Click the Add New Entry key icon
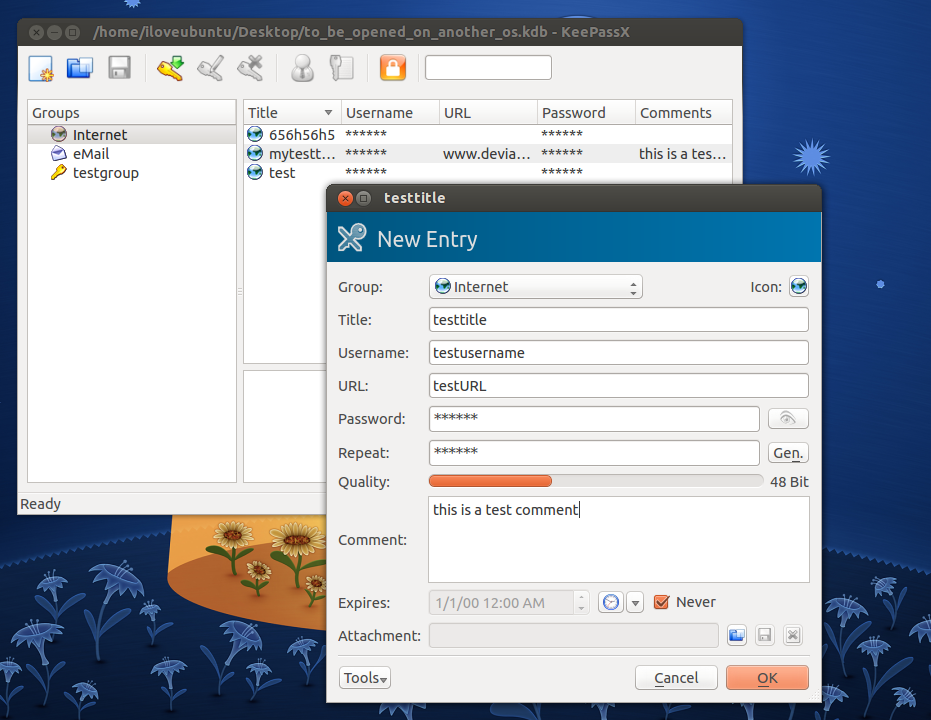This screenshot has width=931, height=720. [x=171, y=68]
